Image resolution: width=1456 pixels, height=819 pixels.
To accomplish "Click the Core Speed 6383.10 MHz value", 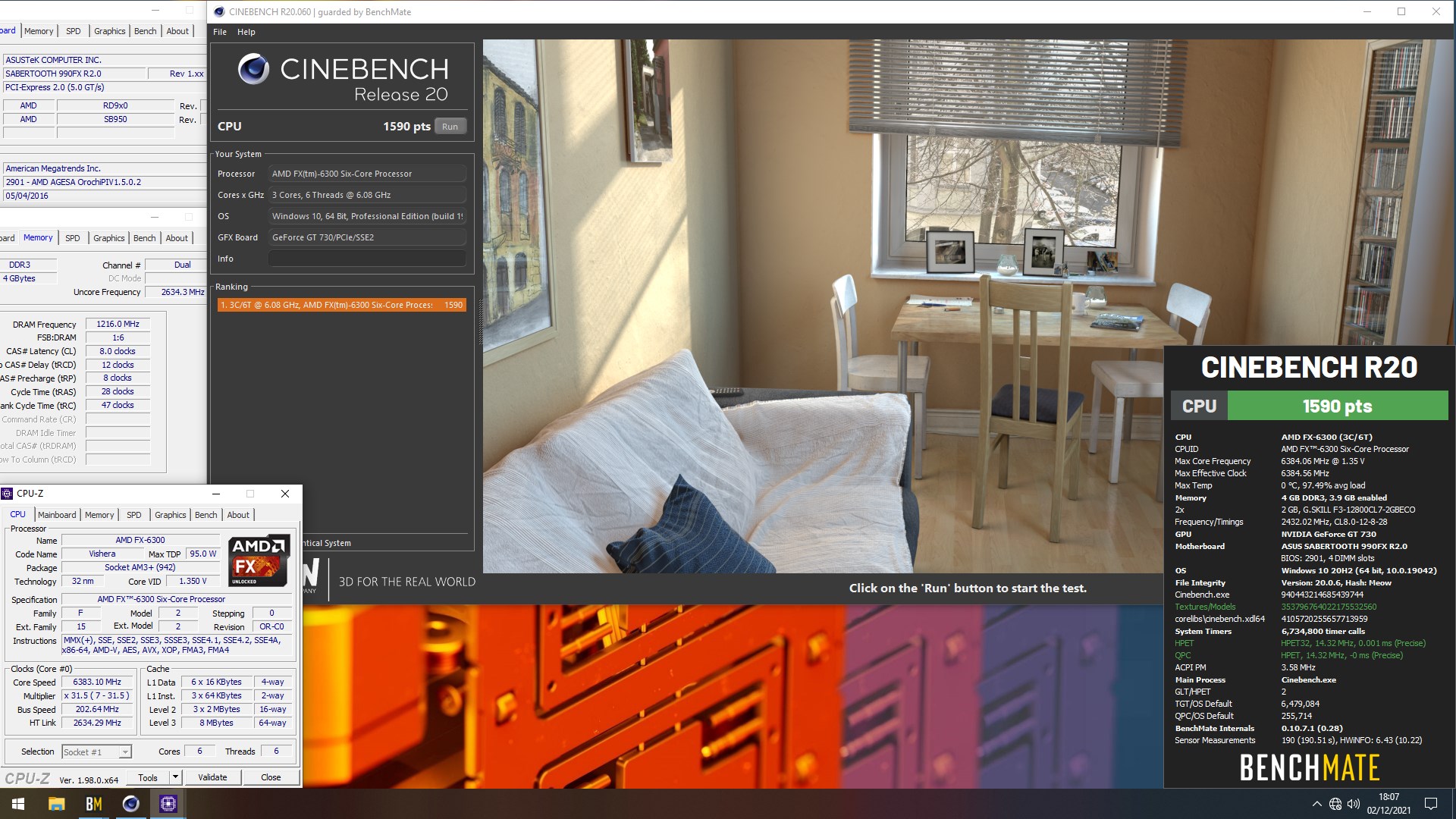I will tap(97, 682).
